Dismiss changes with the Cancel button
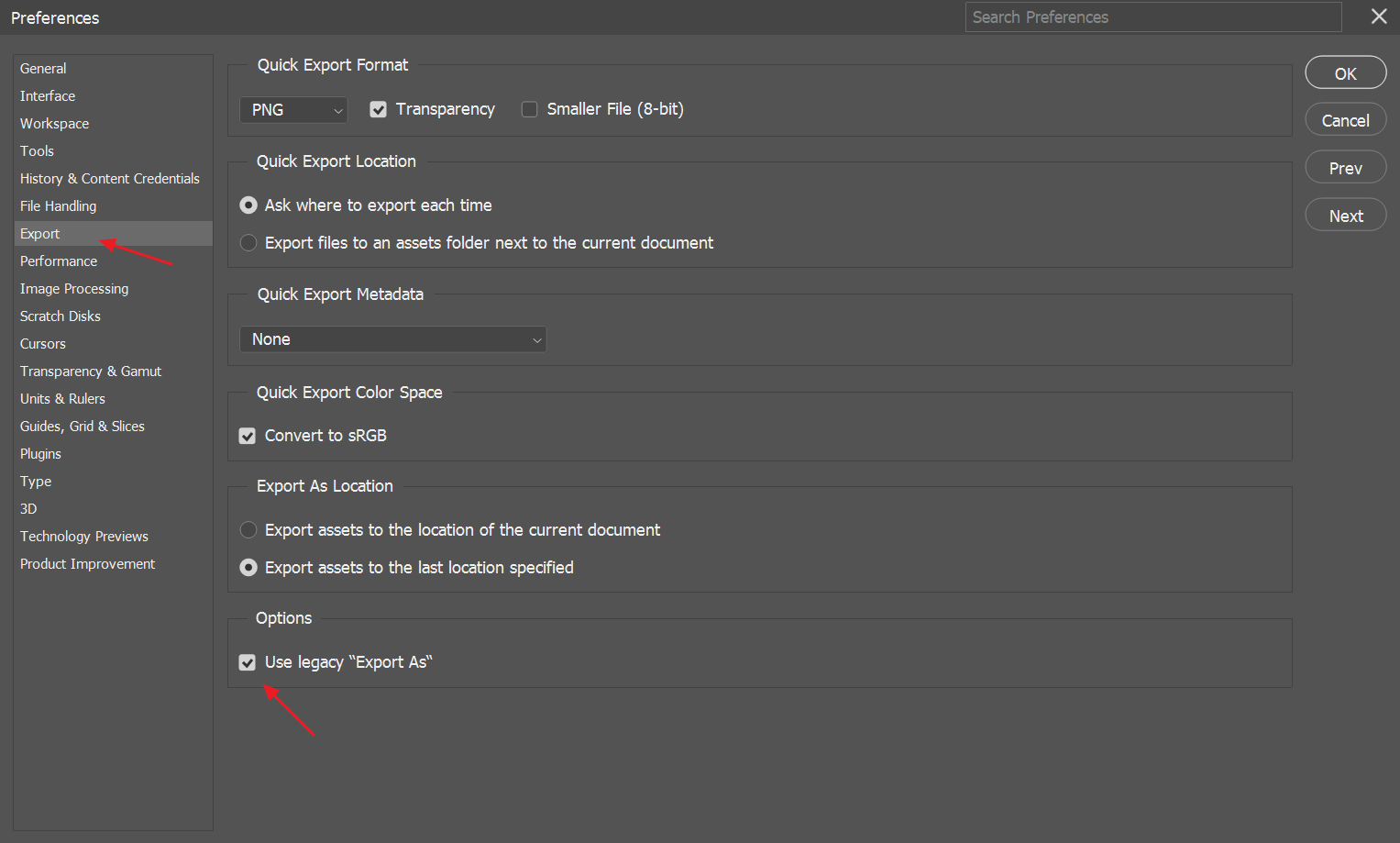This screenshot has width=1400, height=843. [1345, 119]
